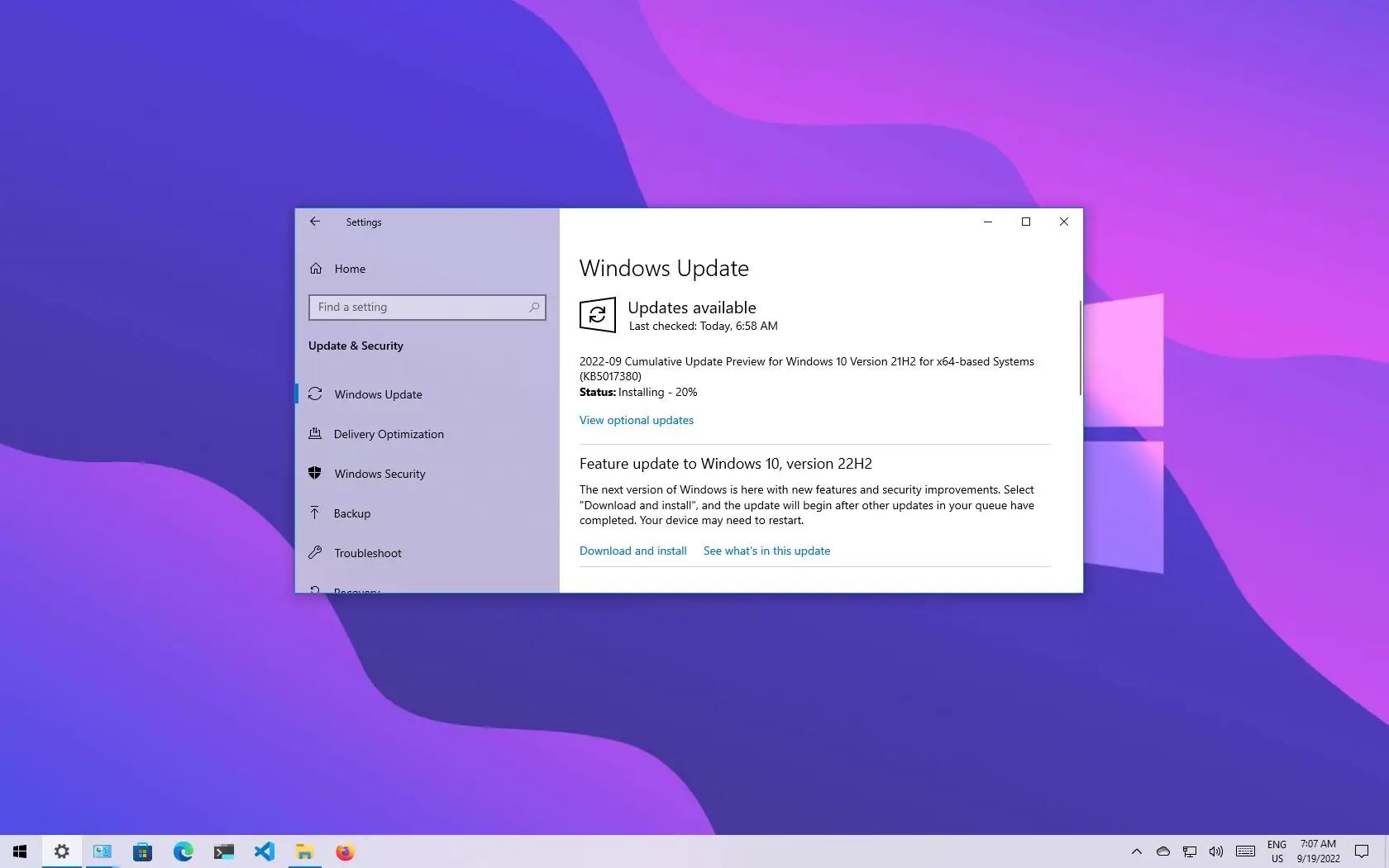The width and height of the screenshot is (1389, 868).
Task: Click the ENG US language indicator
Action: coord(1277,851)
